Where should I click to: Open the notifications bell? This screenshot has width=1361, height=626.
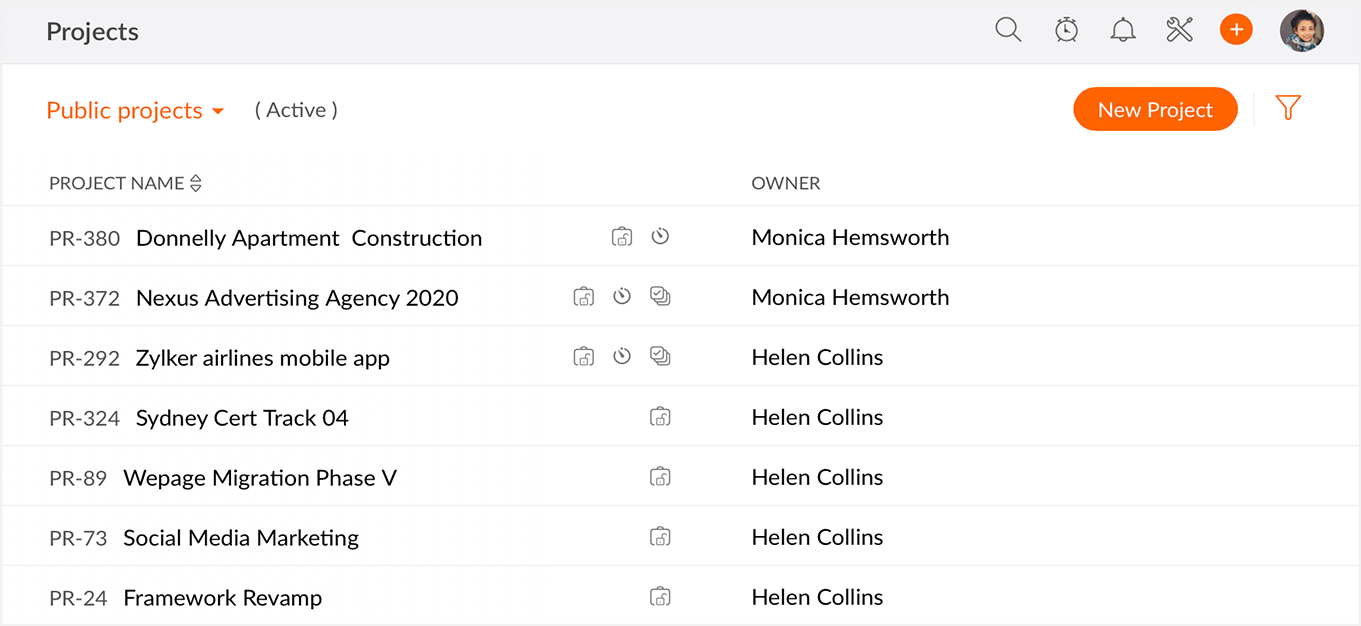click(1123, 30)
